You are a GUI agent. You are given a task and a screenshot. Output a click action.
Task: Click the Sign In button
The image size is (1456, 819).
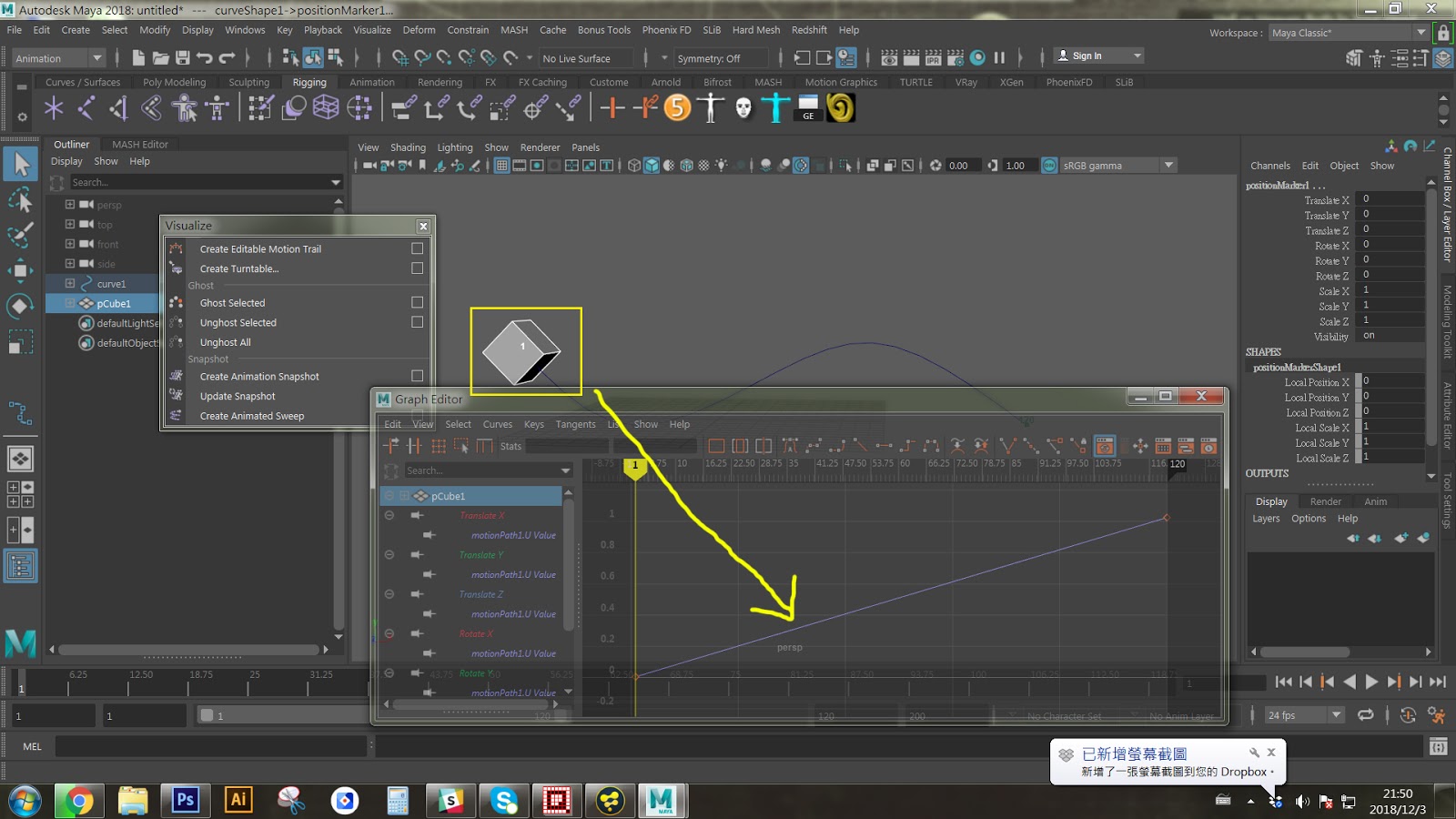tap(1089, 55)
